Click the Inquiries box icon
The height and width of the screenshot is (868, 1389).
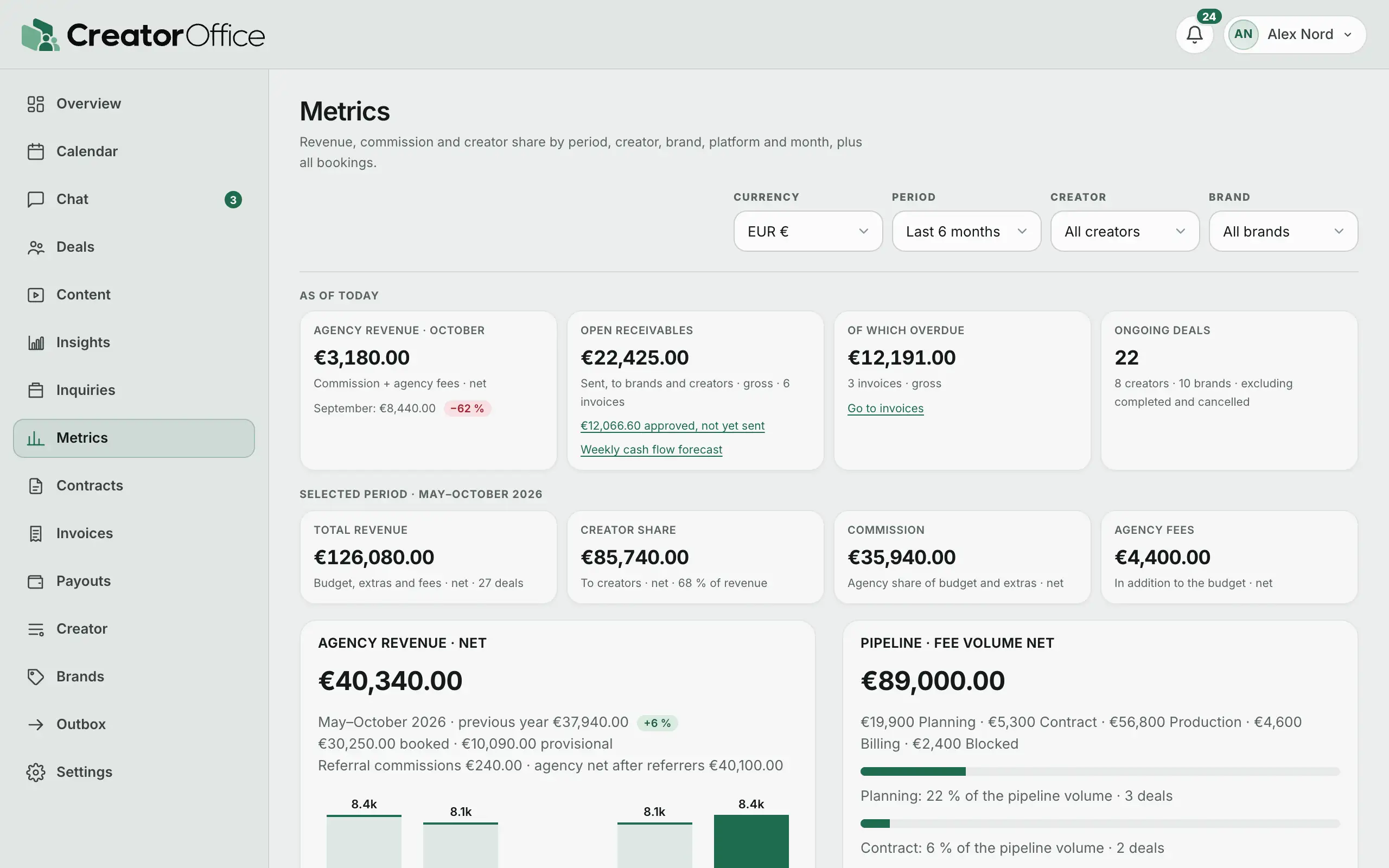(36, 391)
